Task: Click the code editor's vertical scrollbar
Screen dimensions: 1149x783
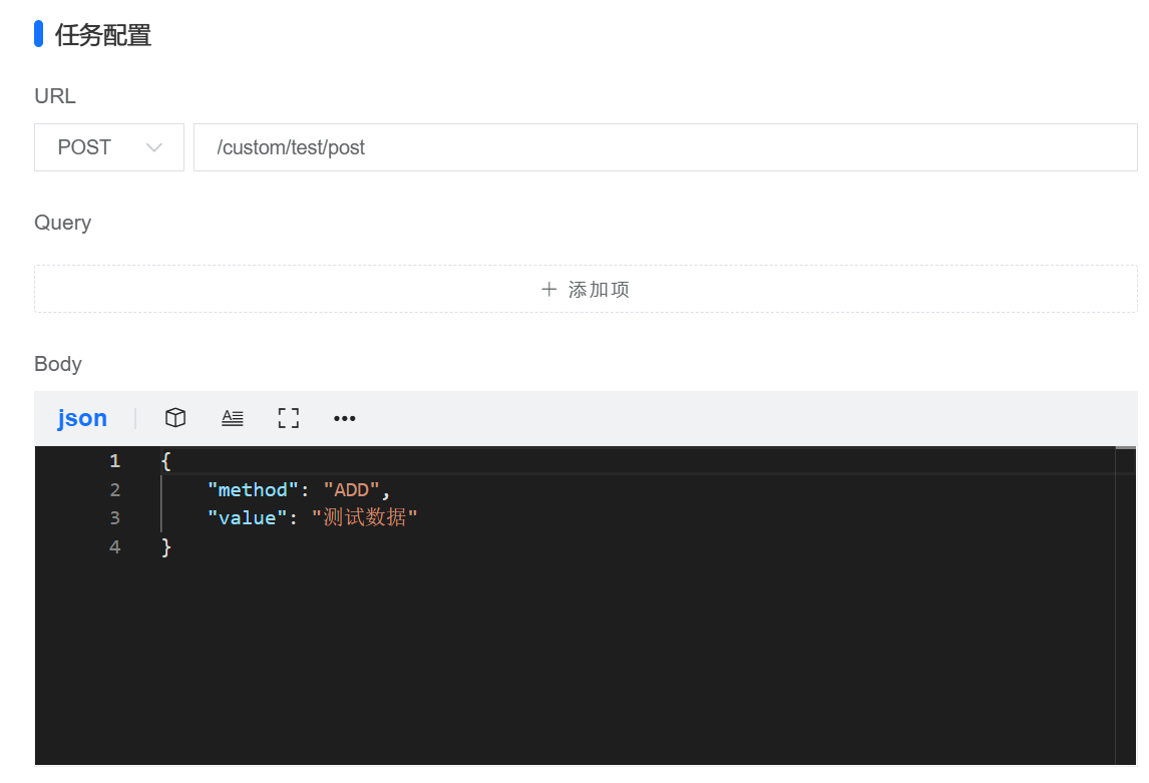Action: pyautogui.click(x=1125, y=600)
